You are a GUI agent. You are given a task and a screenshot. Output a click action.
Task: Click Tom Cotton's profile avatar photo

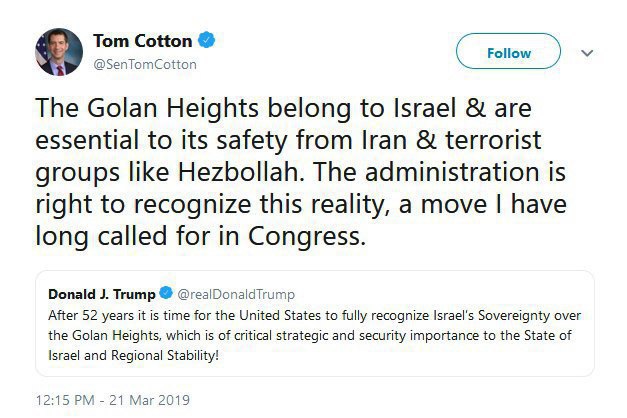tap(56, 51)
